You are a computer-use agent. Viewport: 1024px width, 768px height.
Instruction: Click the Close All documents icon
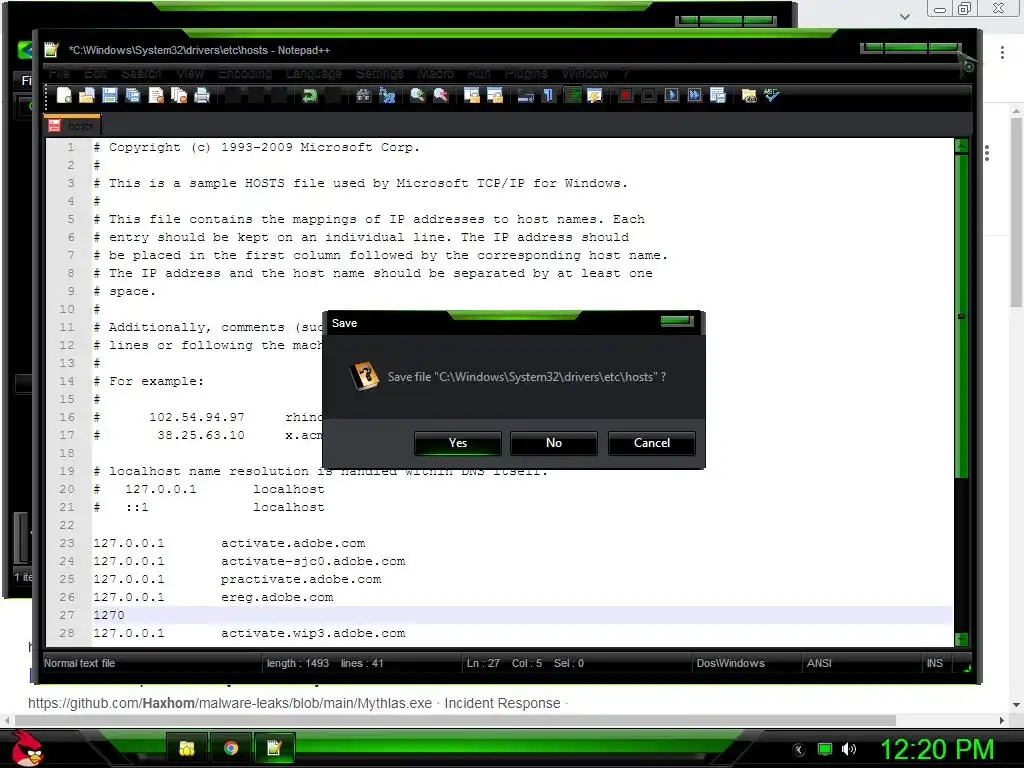click(179, 95)
